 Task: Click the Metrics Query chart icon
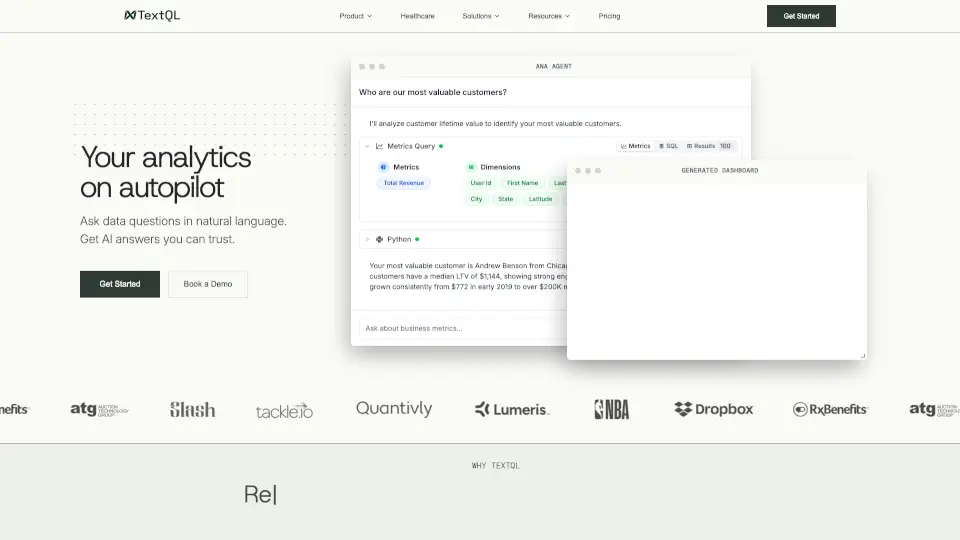[380, 146]
